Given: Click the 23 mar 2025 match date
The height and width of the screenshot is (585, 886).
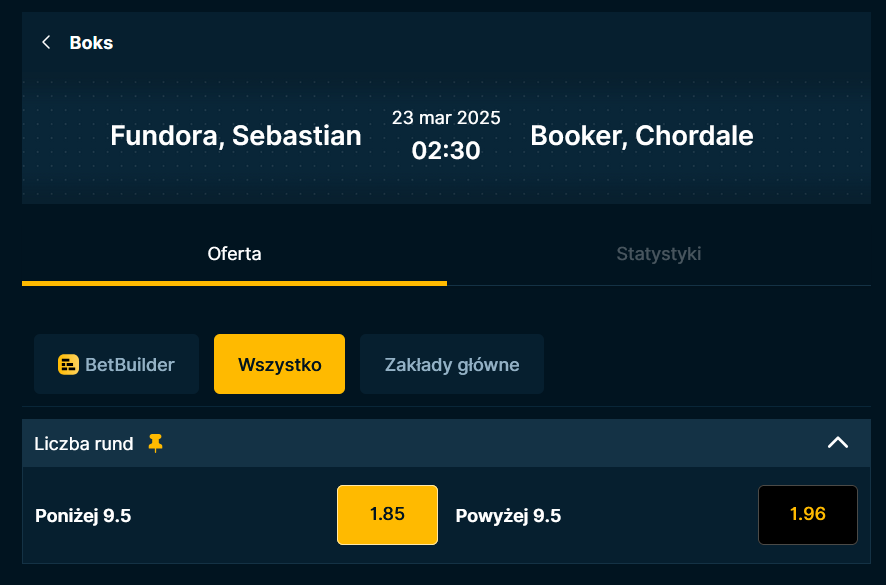Looking at the screenshot, I should tap(446, 118).
